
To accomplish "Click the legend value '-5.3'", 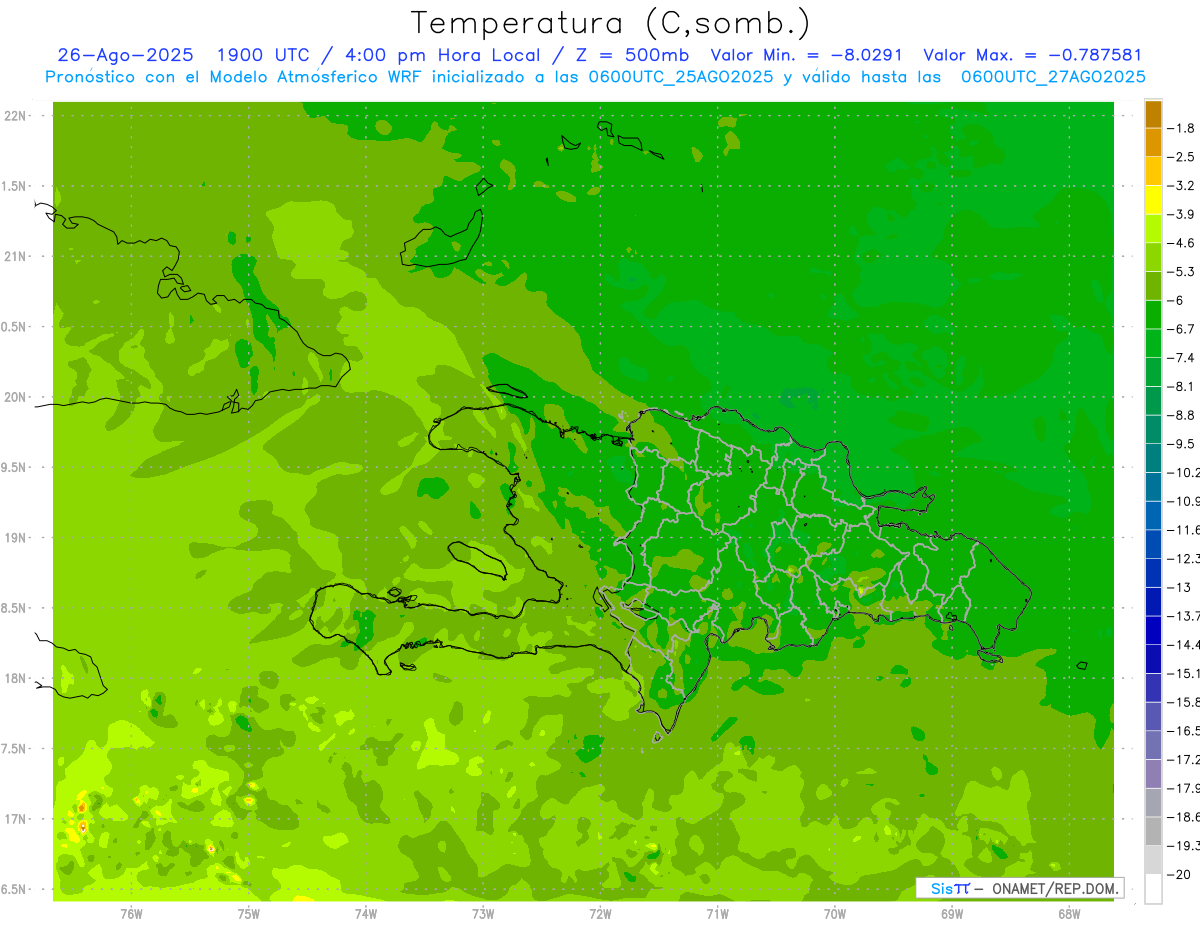I will 1183,272.
